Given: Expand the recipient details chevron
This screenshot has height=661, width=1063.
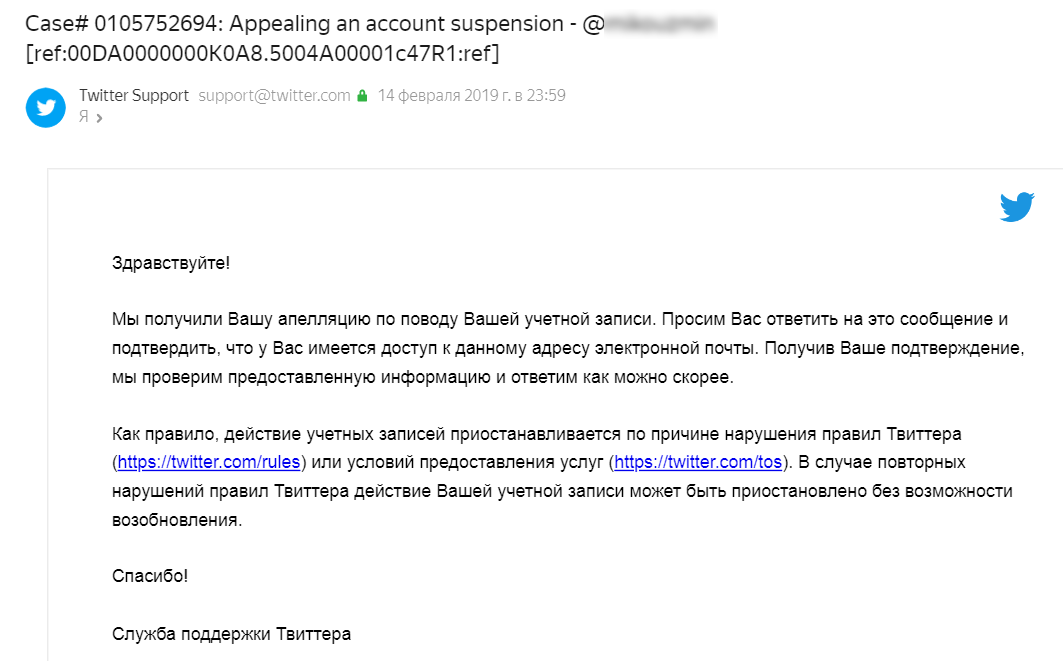Looking at the screenshot, I should point(99,118).
